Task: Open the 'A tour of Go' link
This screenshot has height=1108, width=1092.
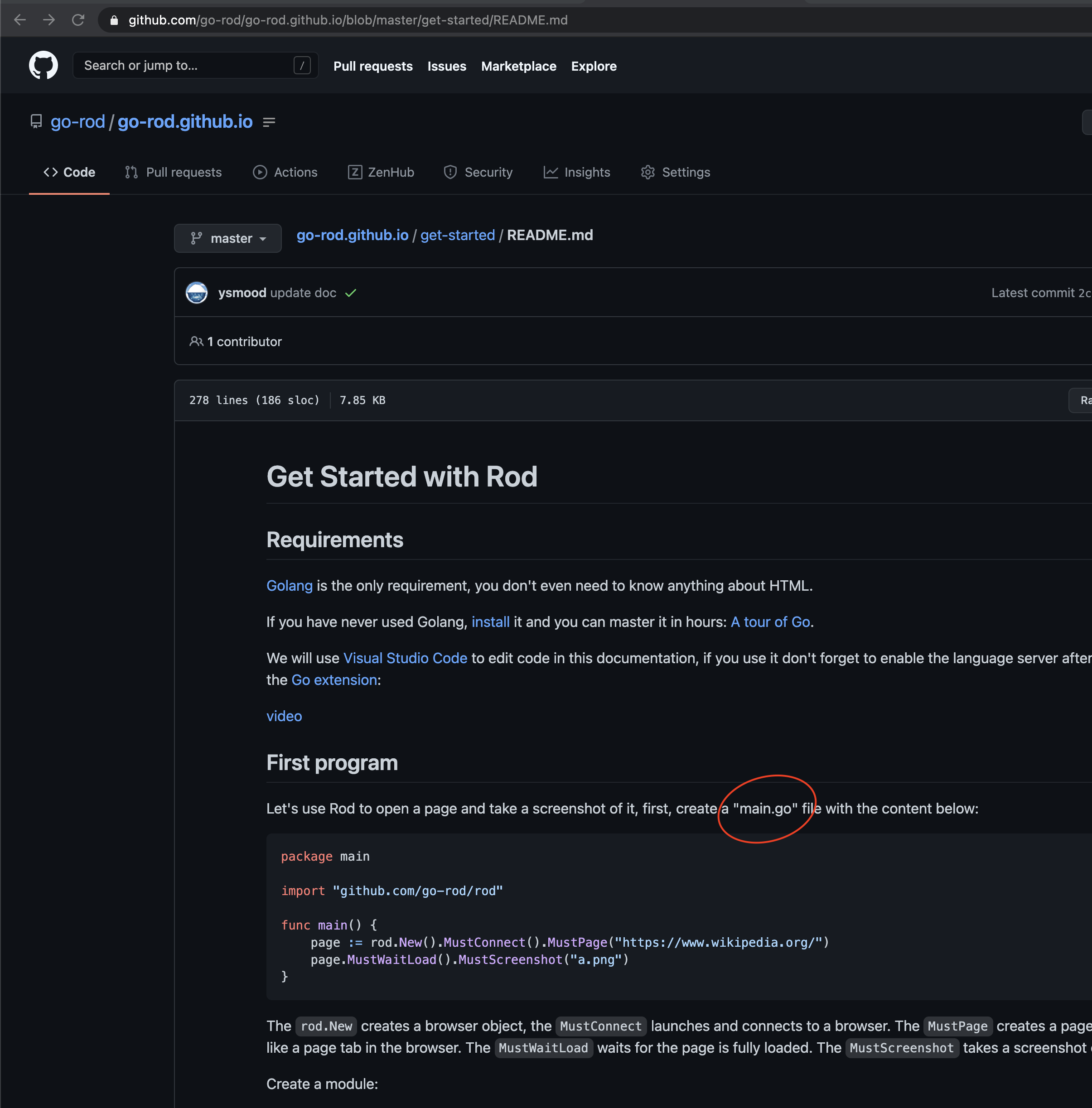Action: pos(770,621)
